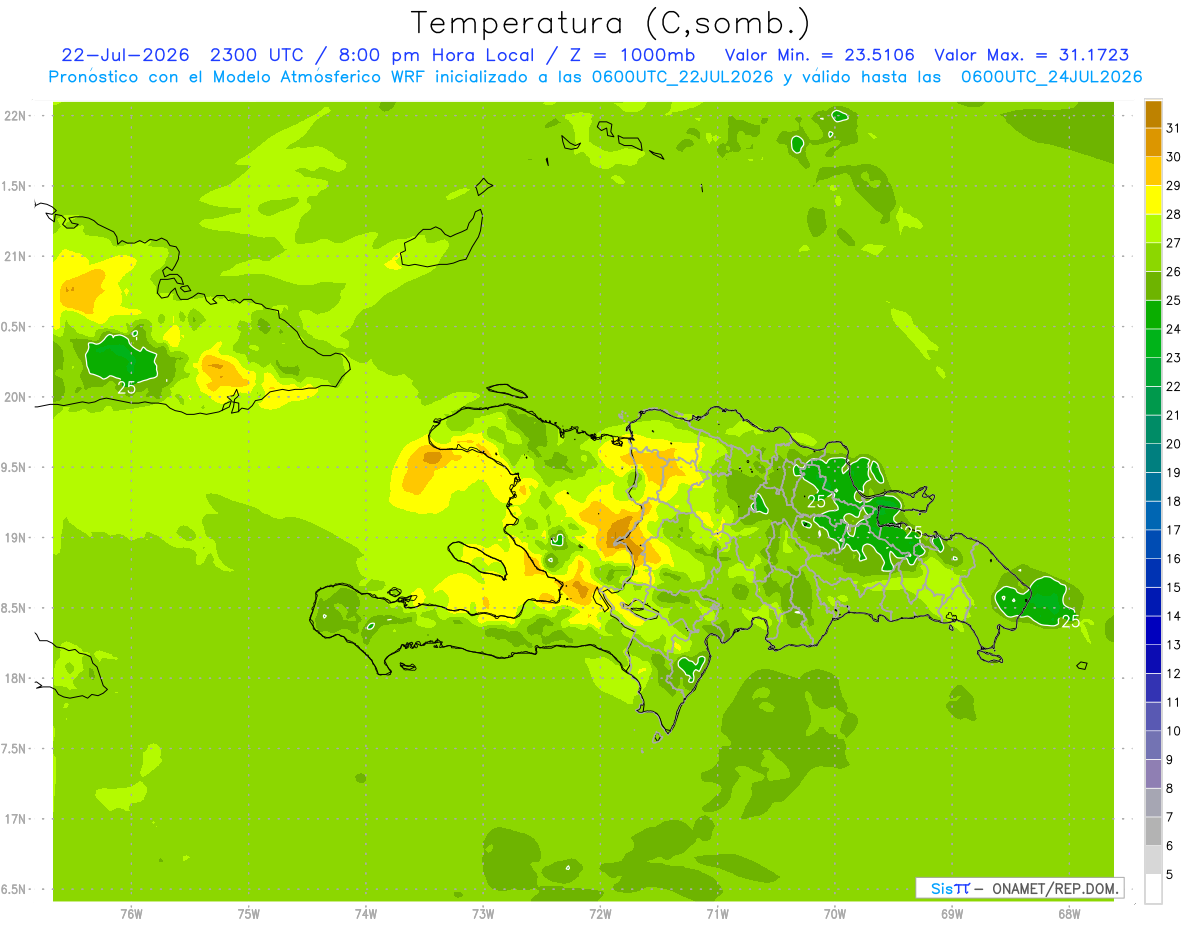Click the 71W longitude axis label
Screen dimensions: 1200x927
click(x=717, y=914)
